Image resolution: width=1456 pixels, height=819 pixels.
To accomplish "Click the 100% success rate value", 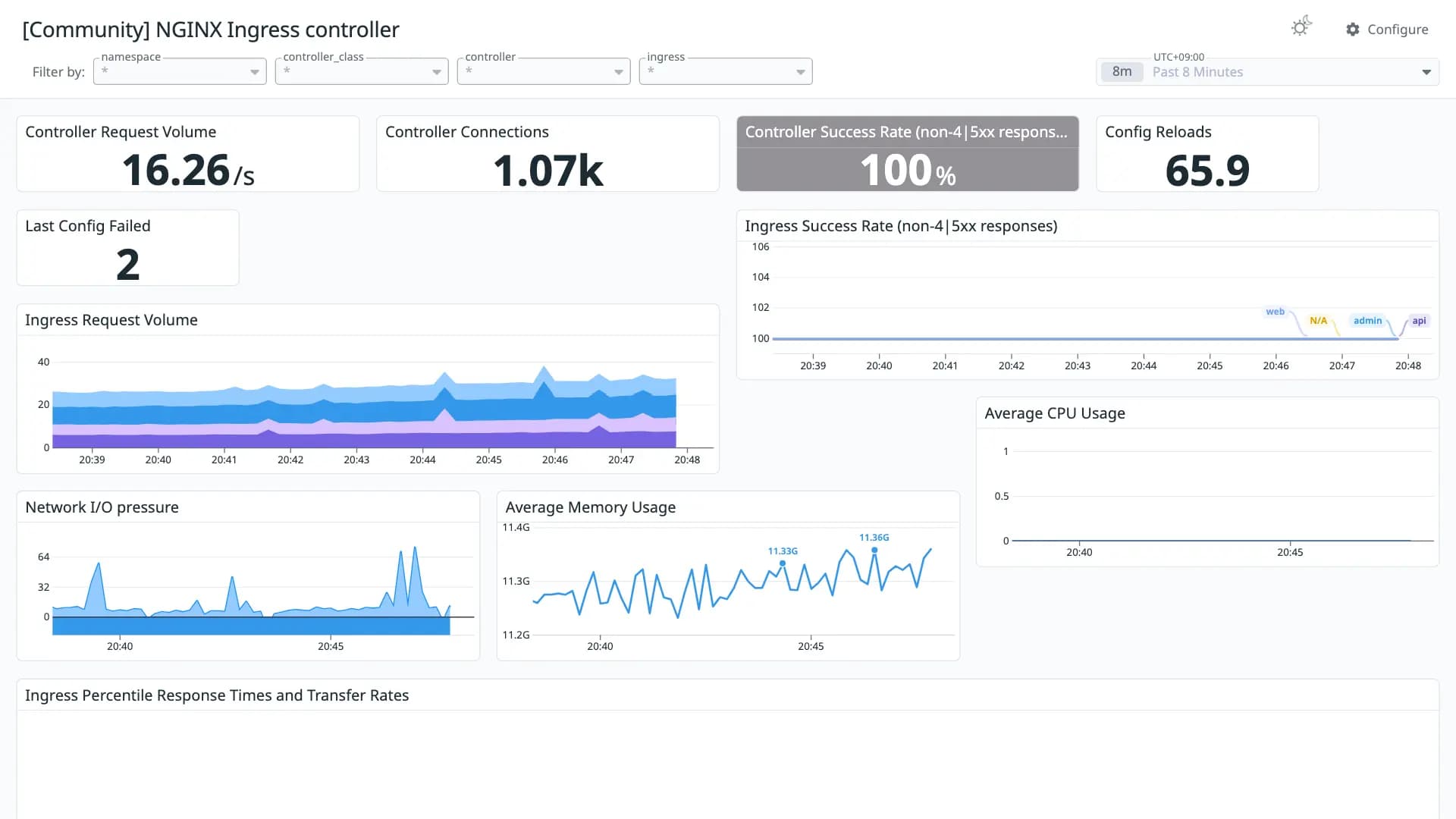I will click(908, 170).
